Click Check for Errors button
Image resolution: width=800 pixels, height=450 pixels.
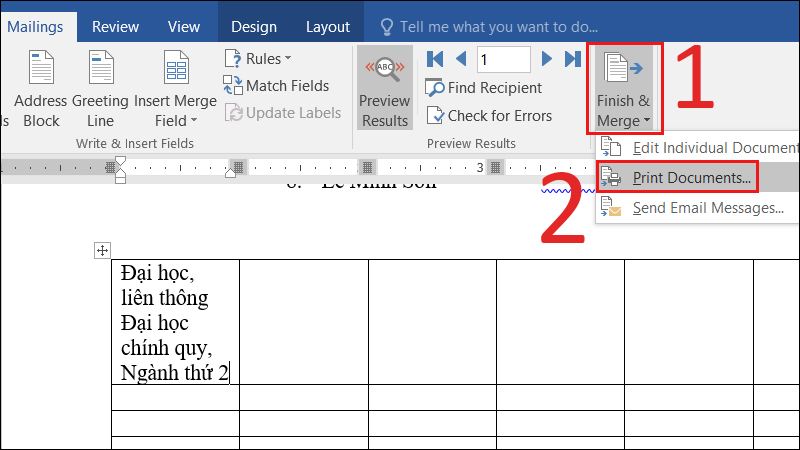tap(489, 116)
